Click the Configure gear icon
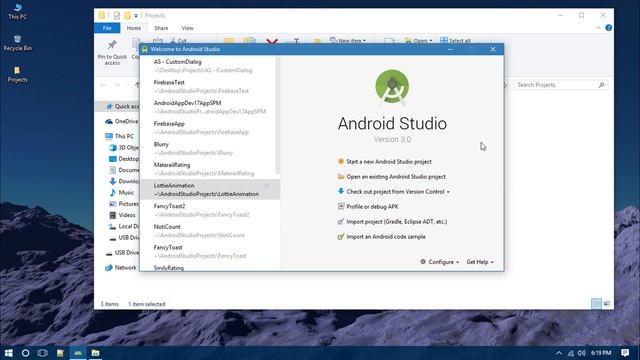This screenshot has width=640, height=360. (423, 262)
